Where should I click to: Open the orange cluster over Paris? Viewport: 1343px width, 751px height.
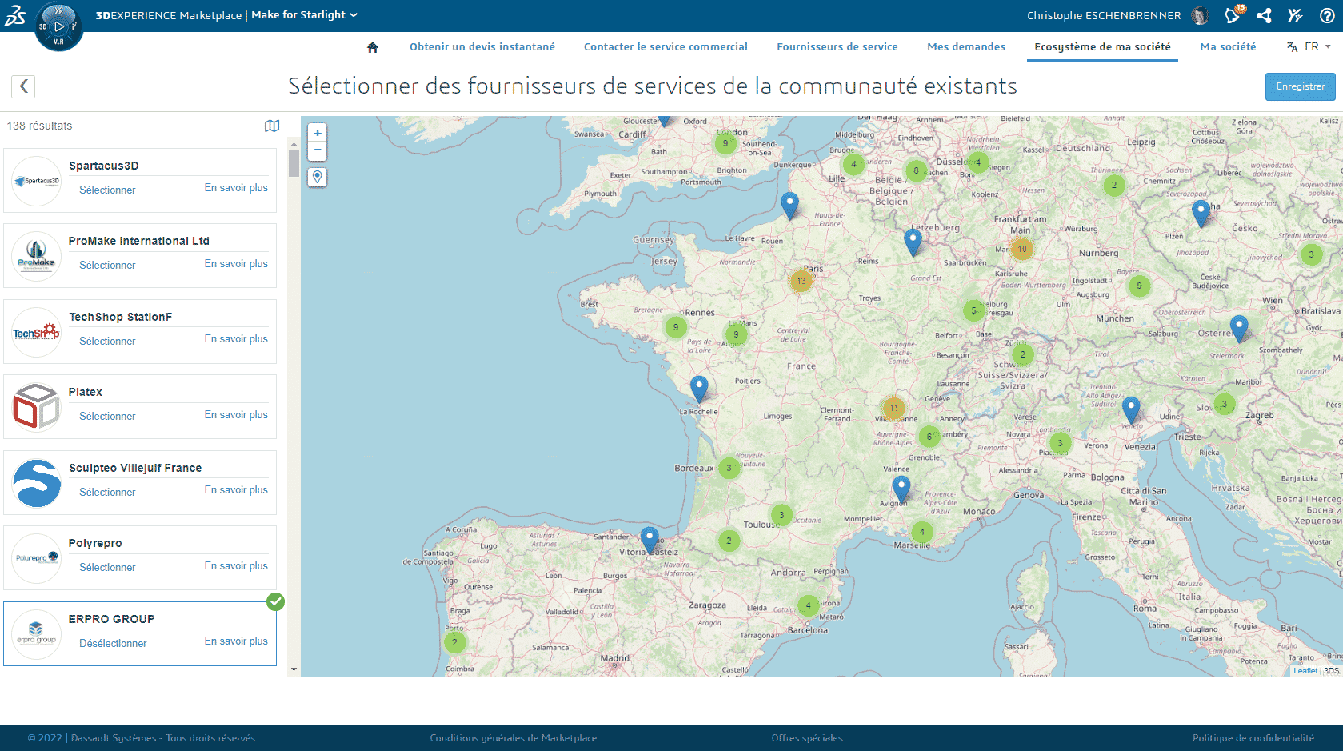pyautogui.click(x=800, y=281)
